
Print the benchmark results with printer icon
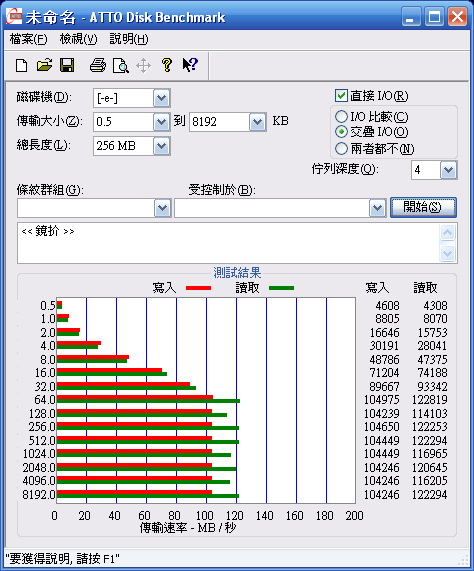pyautogui.click(x=98, y=66)
